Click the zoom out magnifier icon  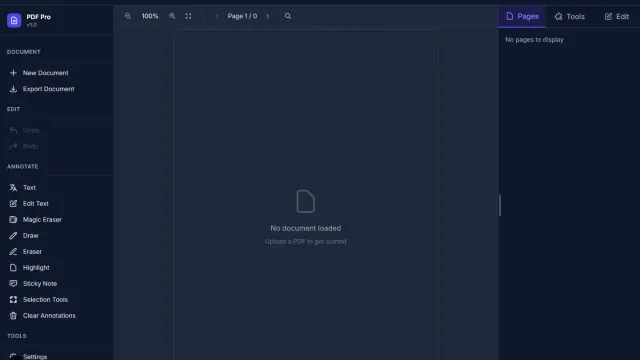pyautogui.click(x=128, y=16)
